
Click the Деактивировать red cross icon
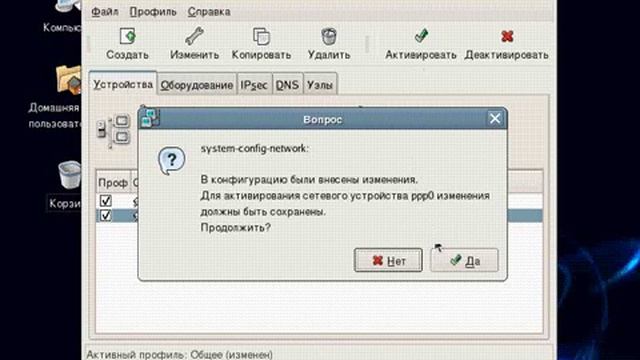[507, 36]
